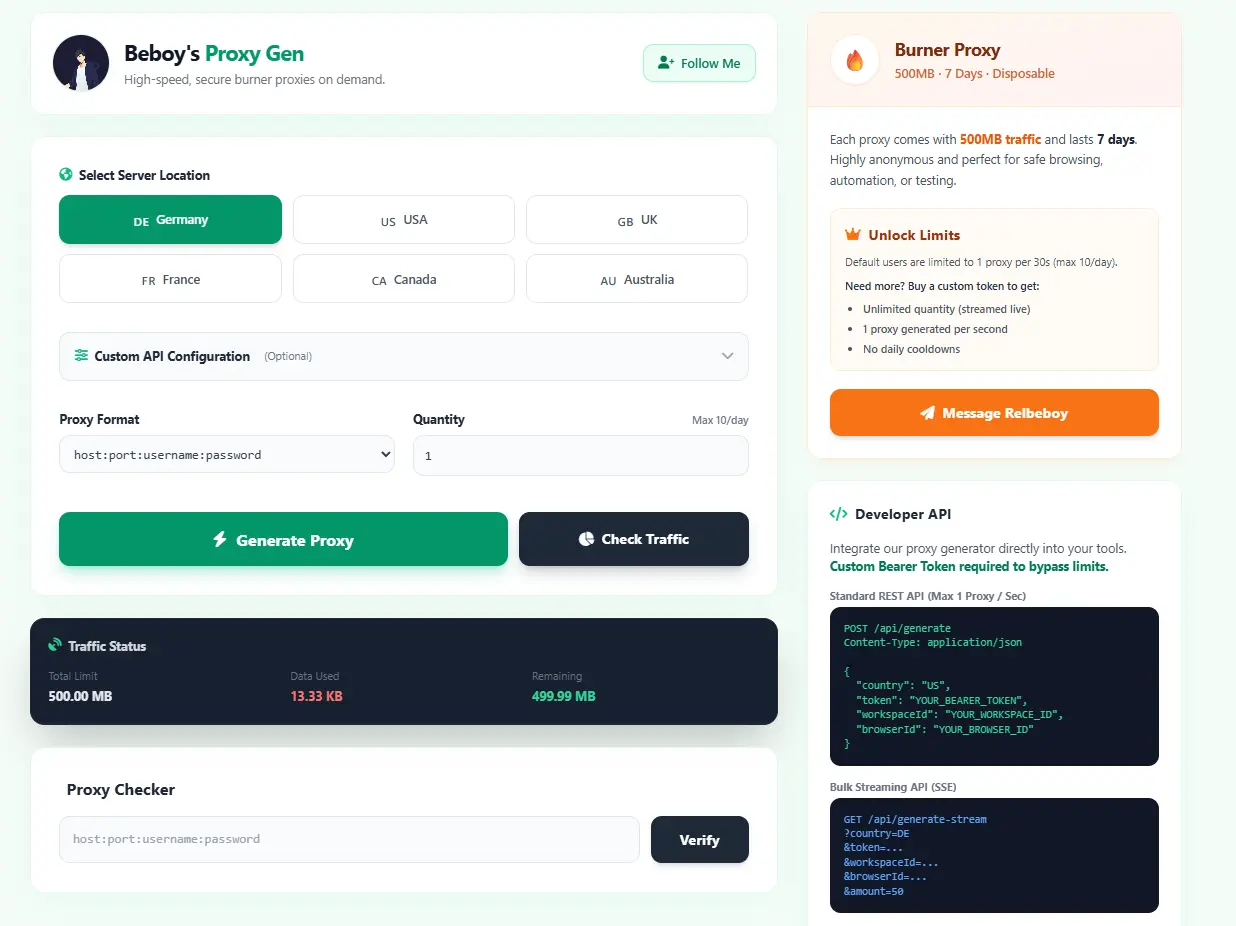Click the Proxy Checker input field
Screen dimensions: 1236x926
(x=349, y=839)
